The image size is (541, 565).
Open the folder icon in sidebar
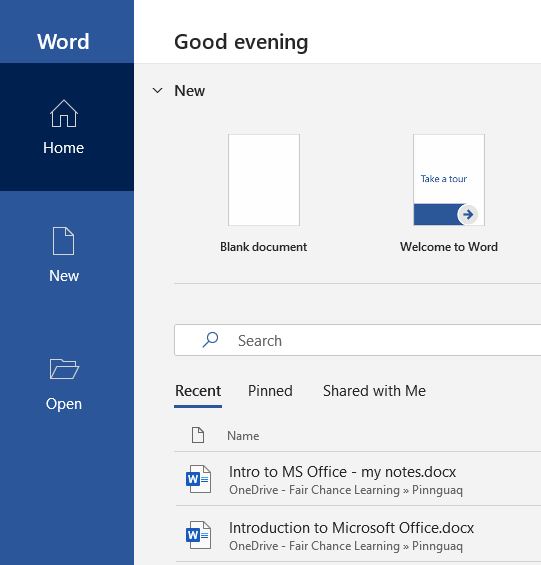[64, 369]
